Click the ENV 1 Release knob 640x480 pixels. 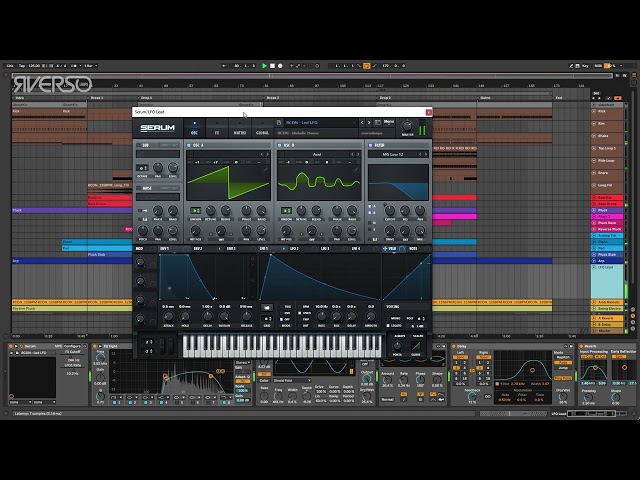[x=246, y=316]
